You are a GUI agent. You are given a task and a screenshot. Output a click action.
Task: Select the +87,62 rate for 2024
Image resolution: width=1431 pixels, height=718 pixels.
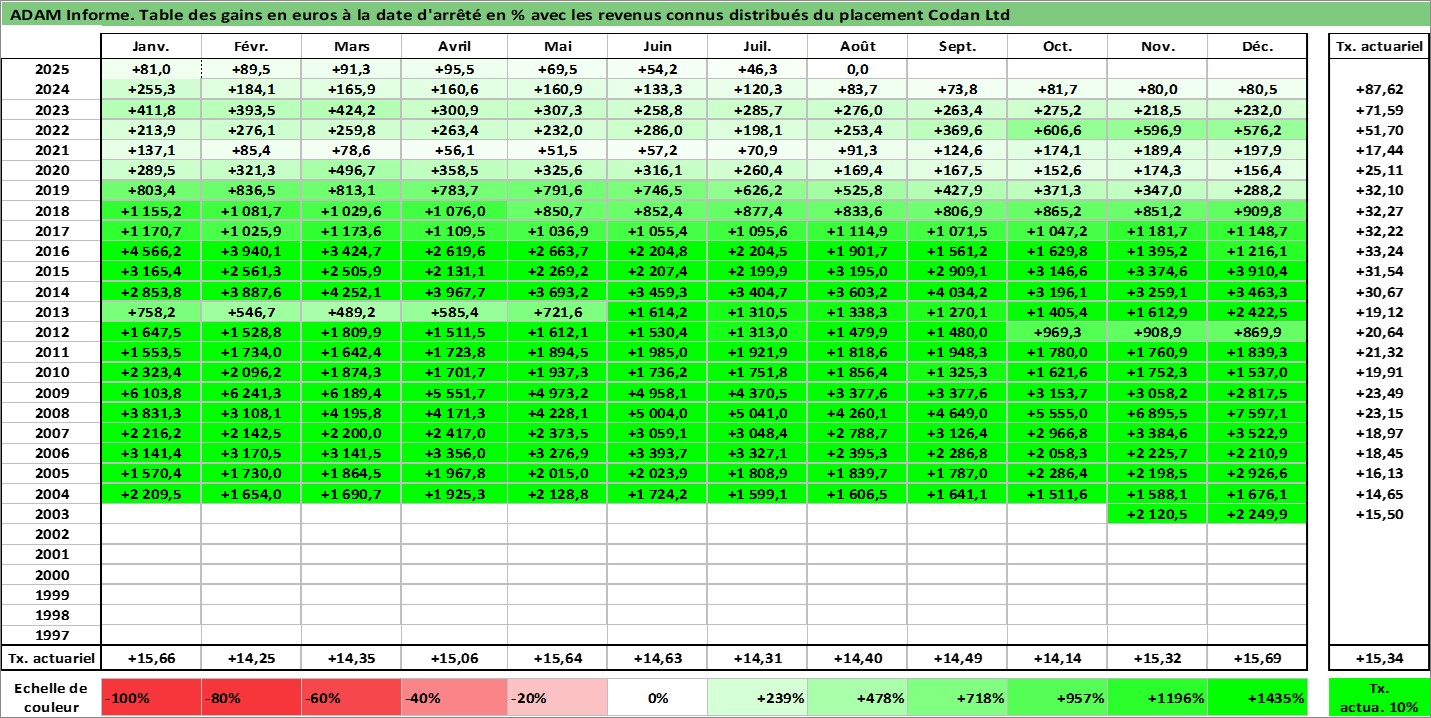[1379, 90]
